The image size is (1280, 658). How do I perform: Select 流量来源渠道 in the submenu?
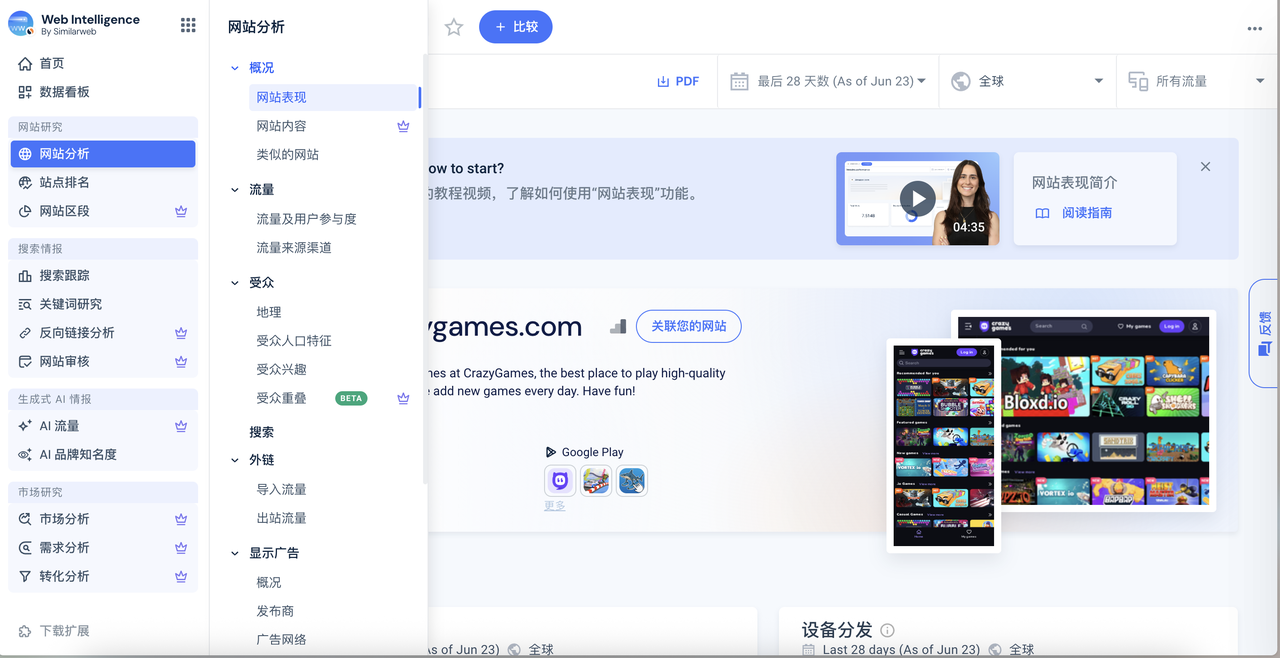293,247
